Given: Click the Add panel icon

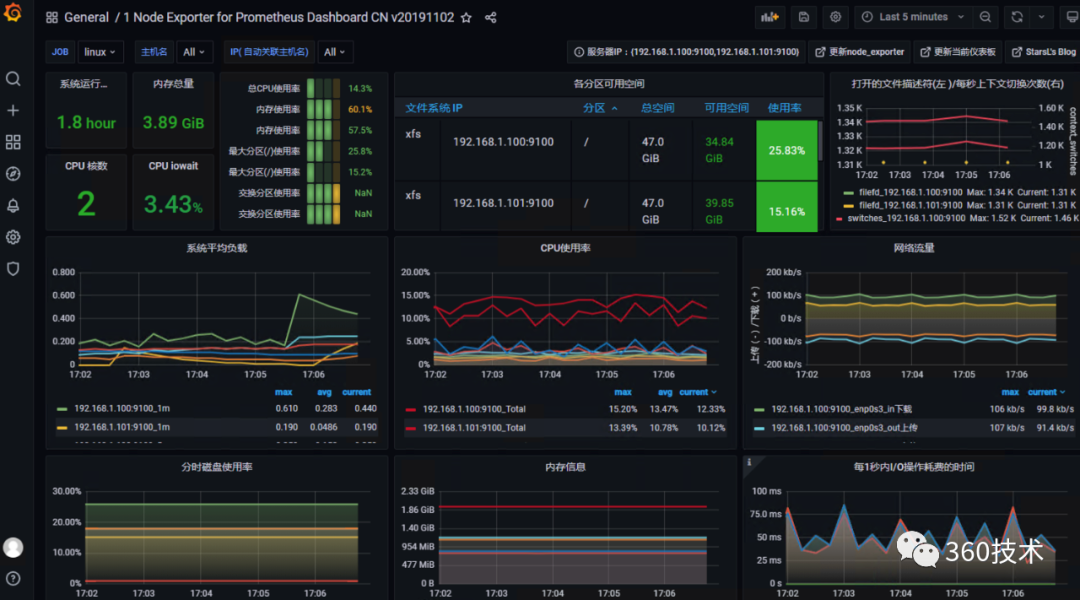Looking at the screenshot, I should (769, 17).
